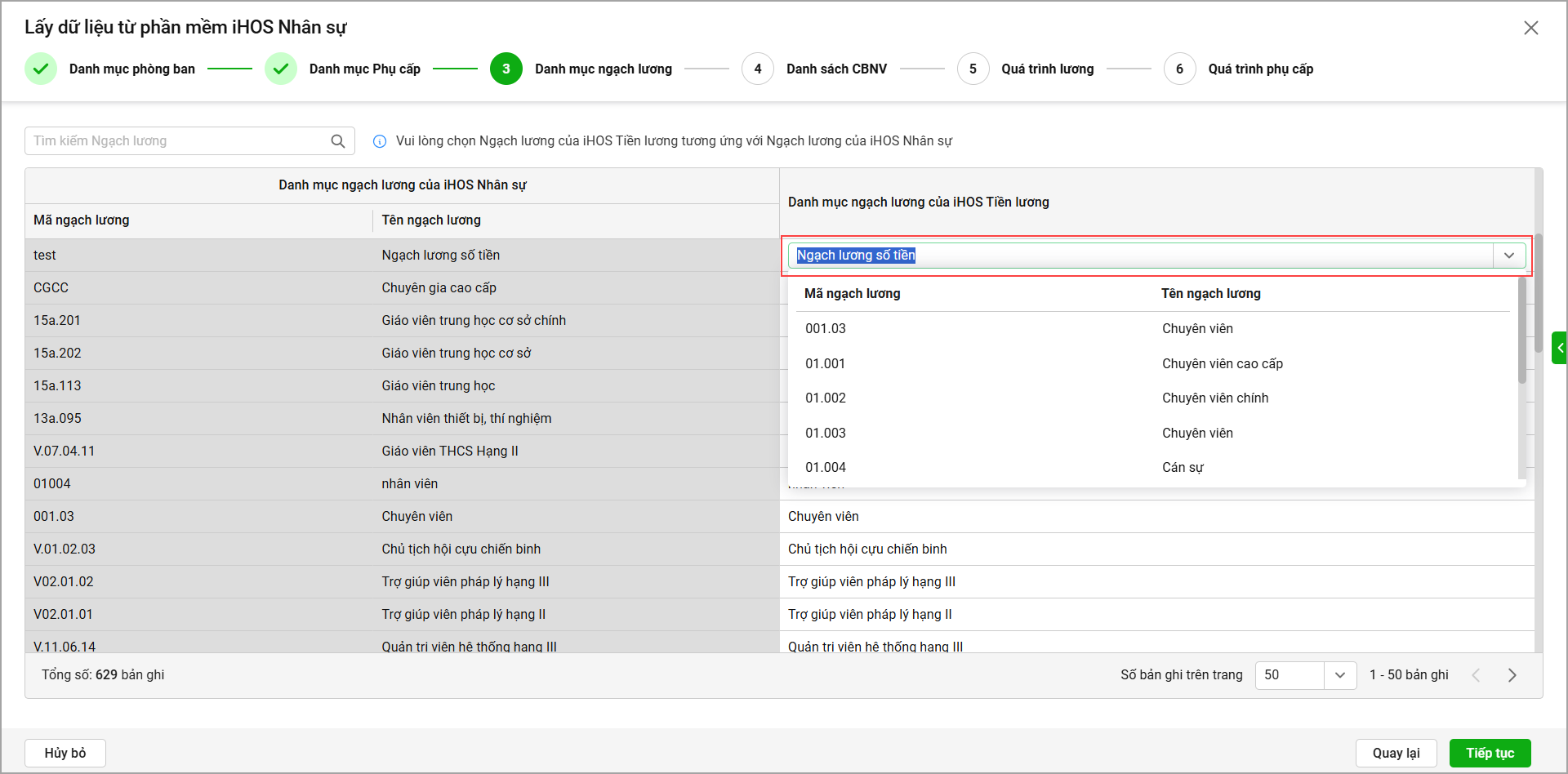This screenshot has height=774, width=1568.
Task: Open the Ngạch lương số tiền dropdown arrow
Action: click(x=1509, y=256)
